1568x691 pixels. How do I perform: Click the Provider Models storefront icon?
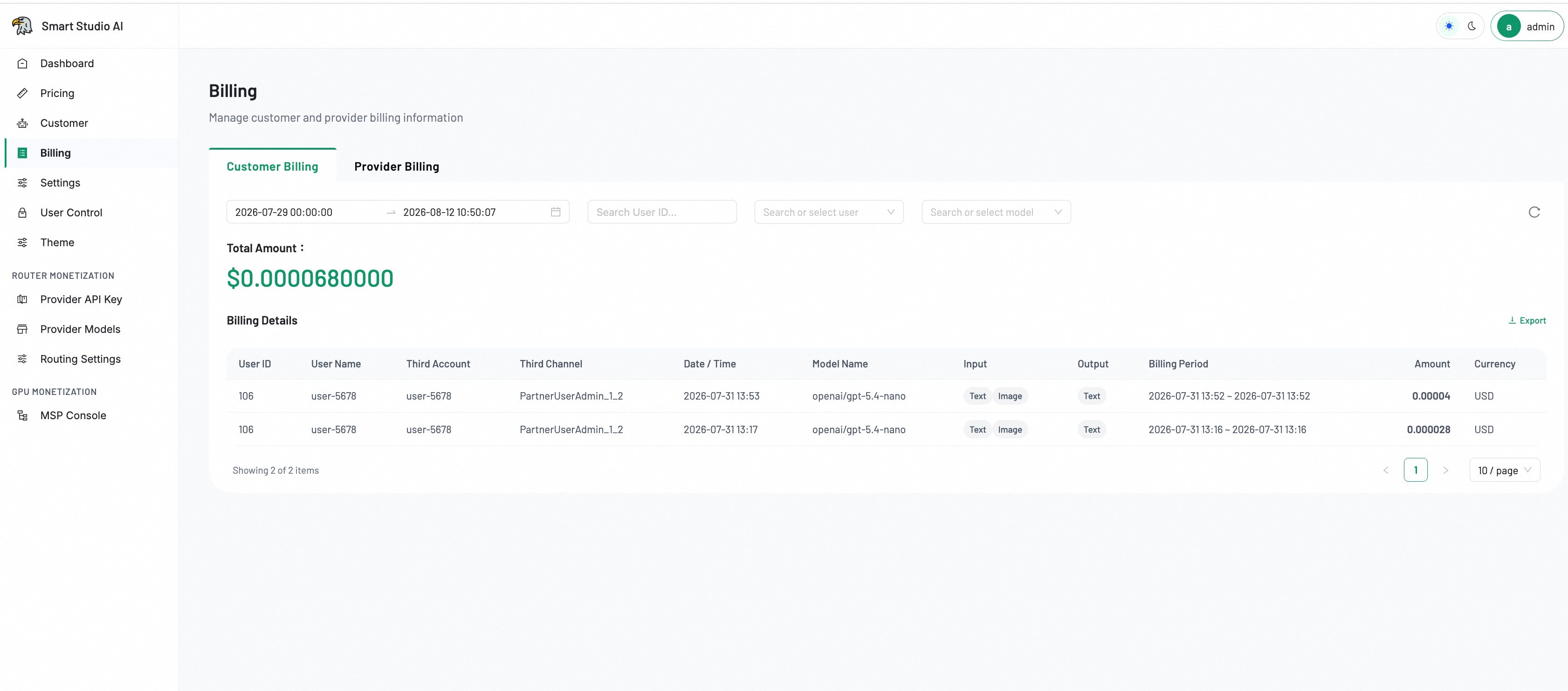[x=22, y=329]
